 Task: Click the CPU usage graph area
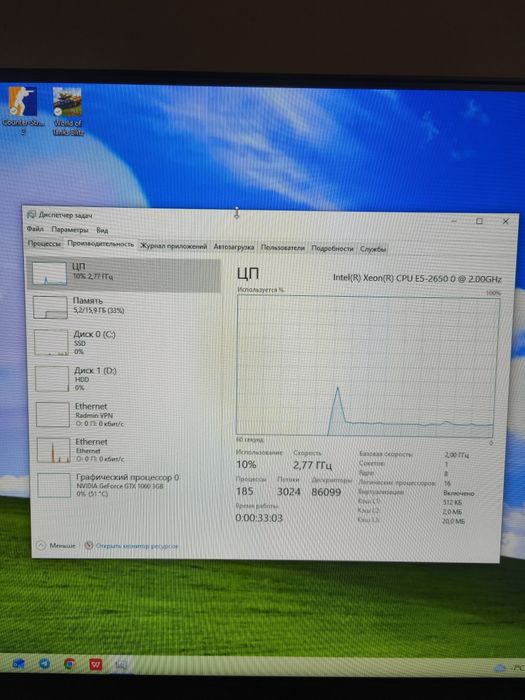tap(366, 365)
